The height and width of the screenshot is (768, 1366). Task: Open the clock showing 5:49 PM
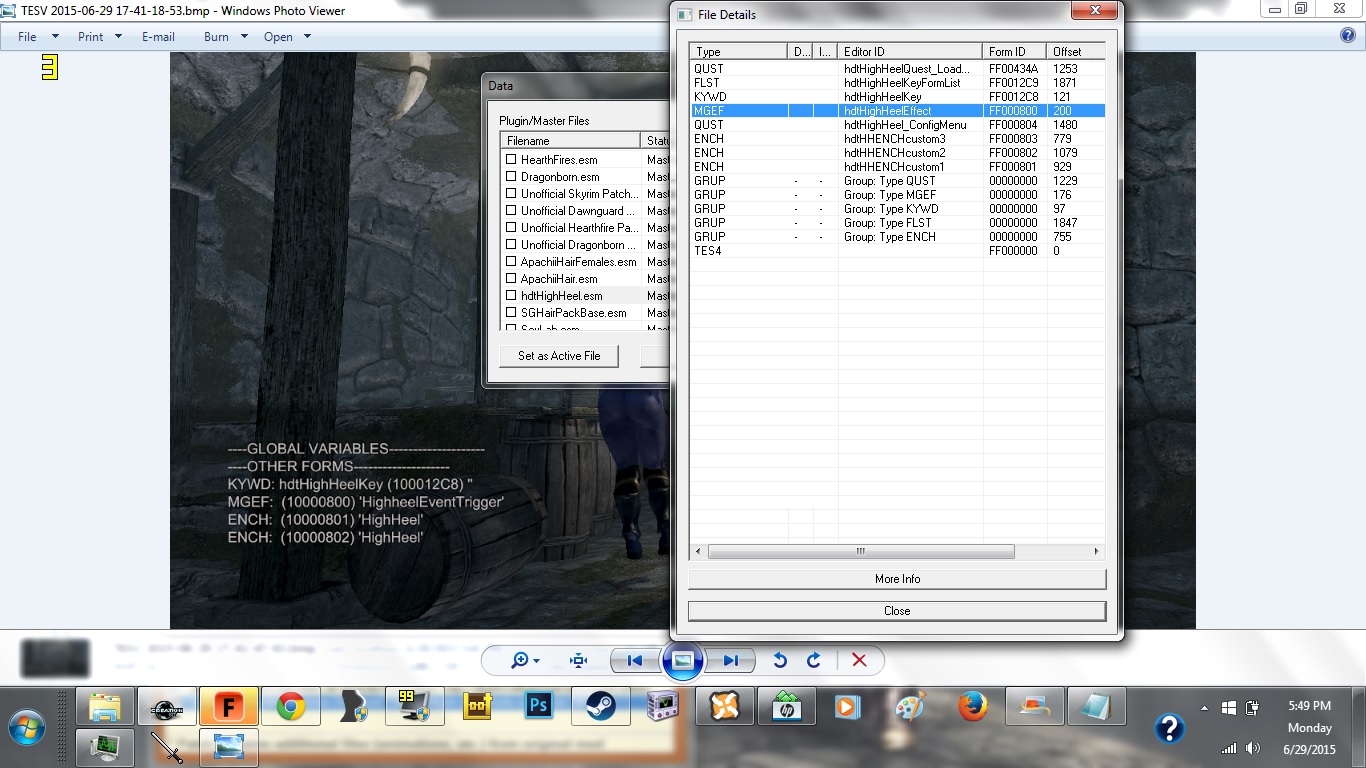click(1310, 706)
